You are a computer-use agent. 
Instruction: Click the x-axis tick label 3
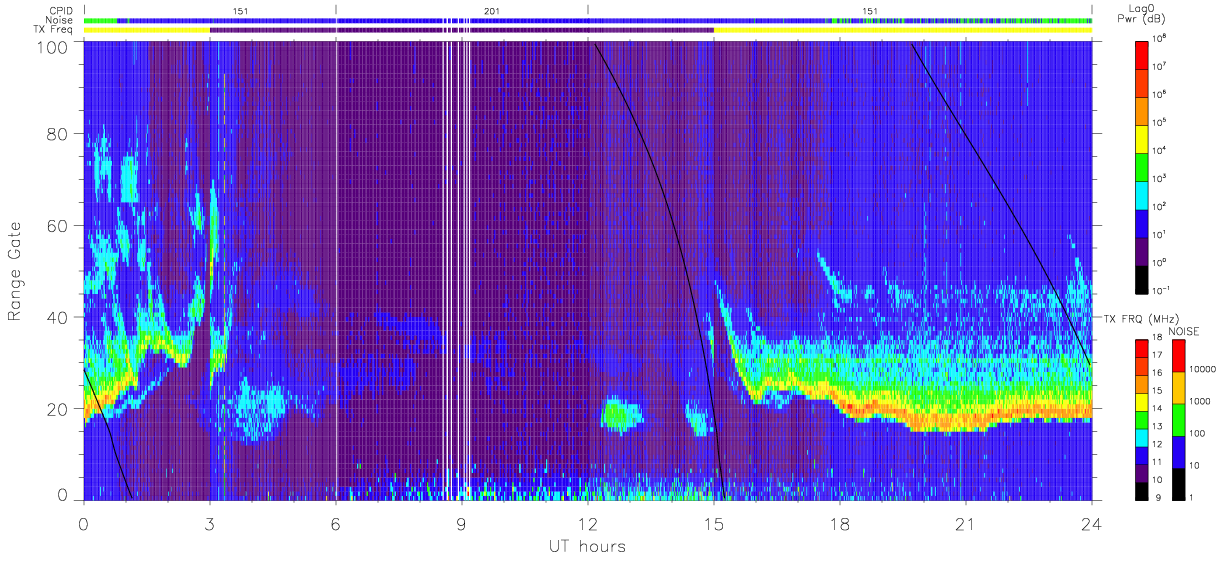(x=210, y=523)
